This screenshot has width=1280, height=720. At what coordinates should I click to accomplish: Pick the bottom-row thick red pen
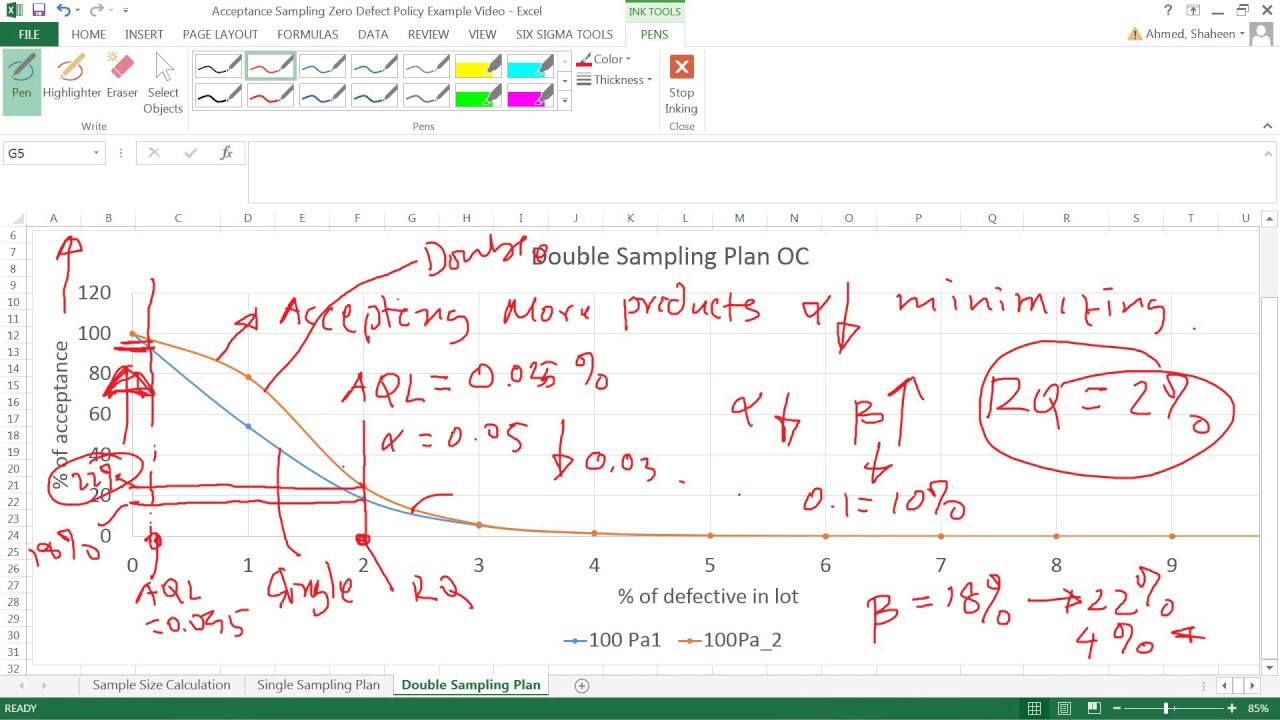270,96
